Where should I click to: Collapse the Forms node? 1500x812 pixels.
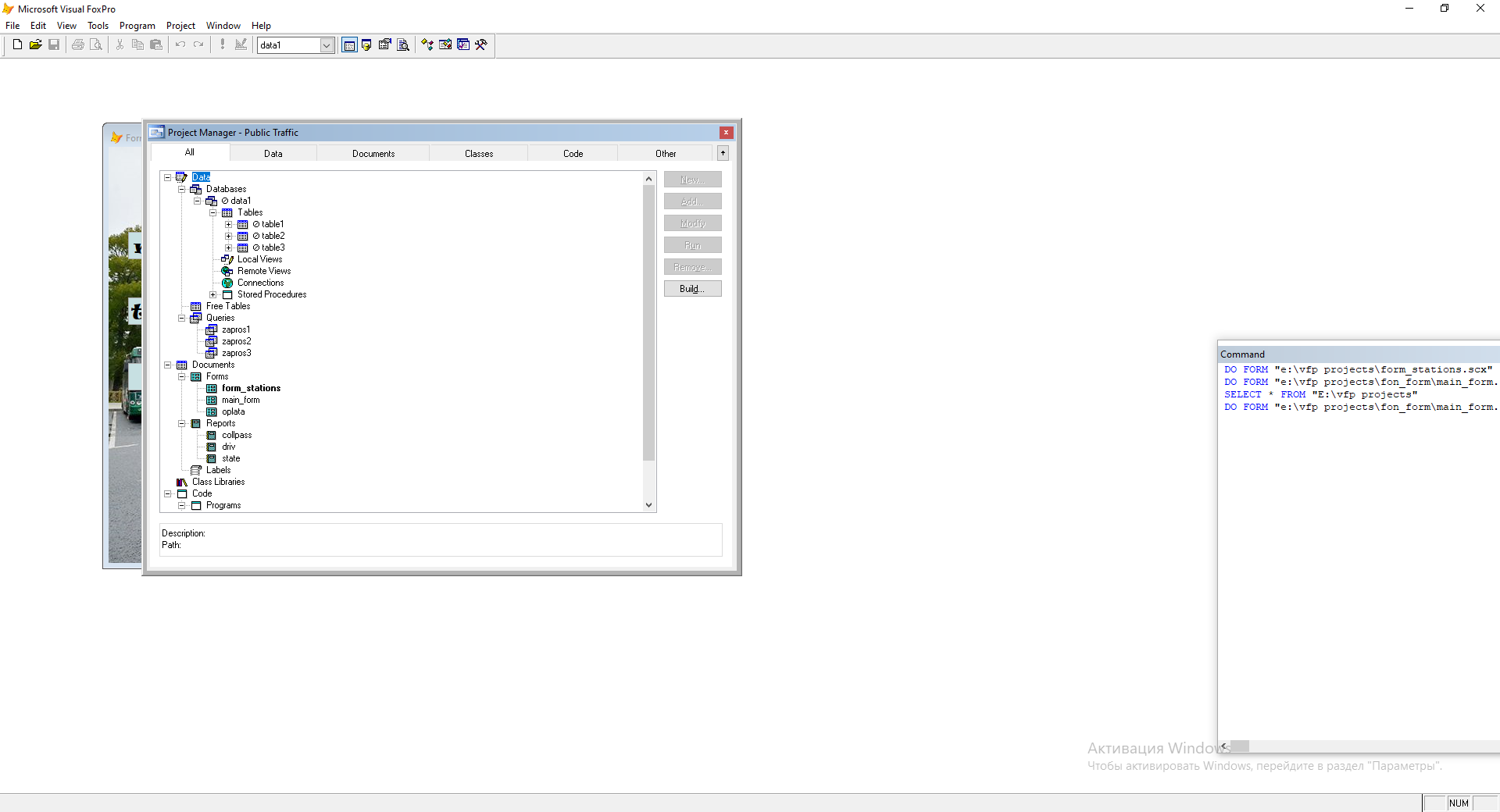tap(181, 376)
